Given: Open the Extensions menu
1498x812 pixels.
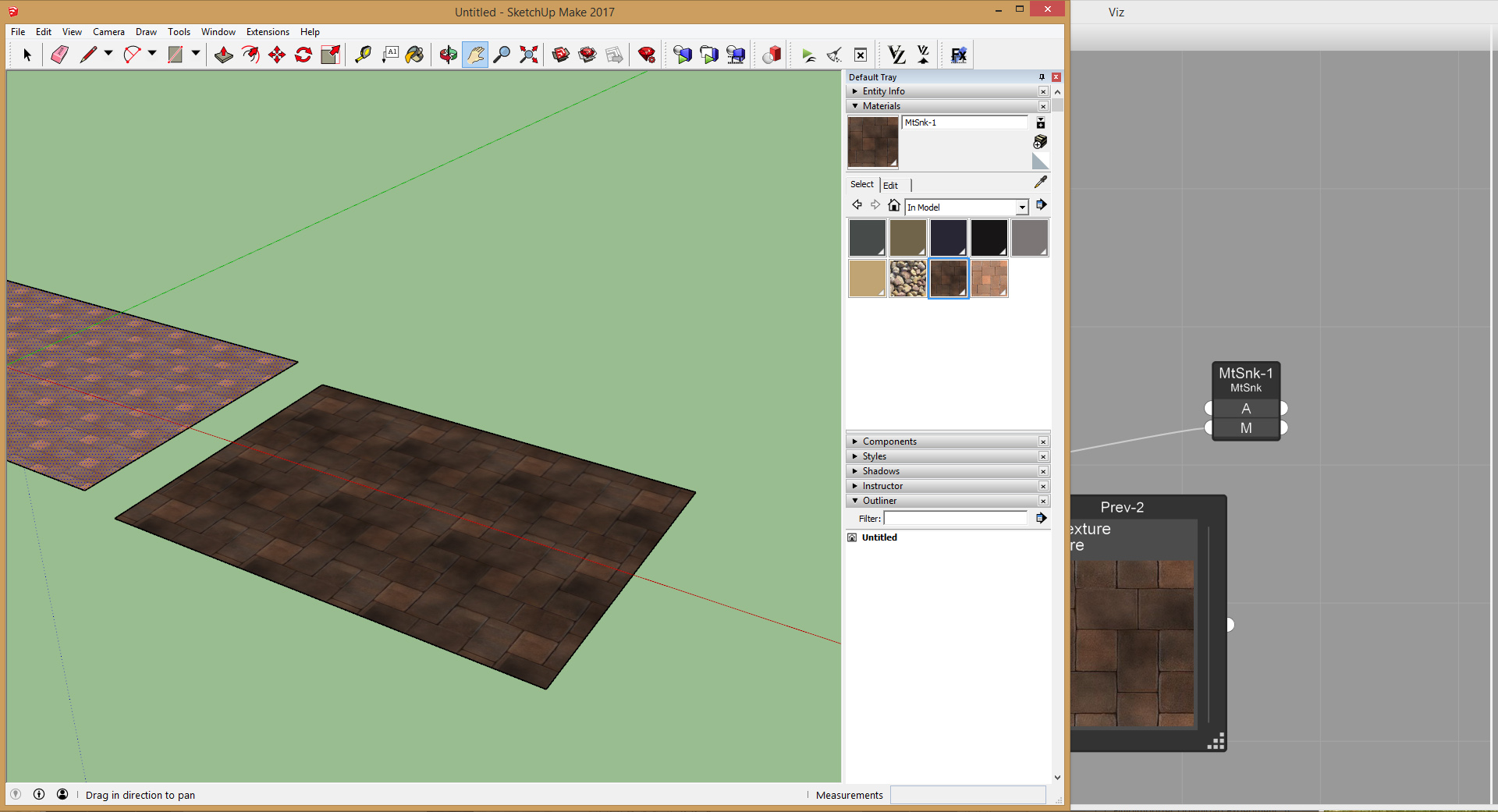Looking at the screenshot, I should coord(267,32).
